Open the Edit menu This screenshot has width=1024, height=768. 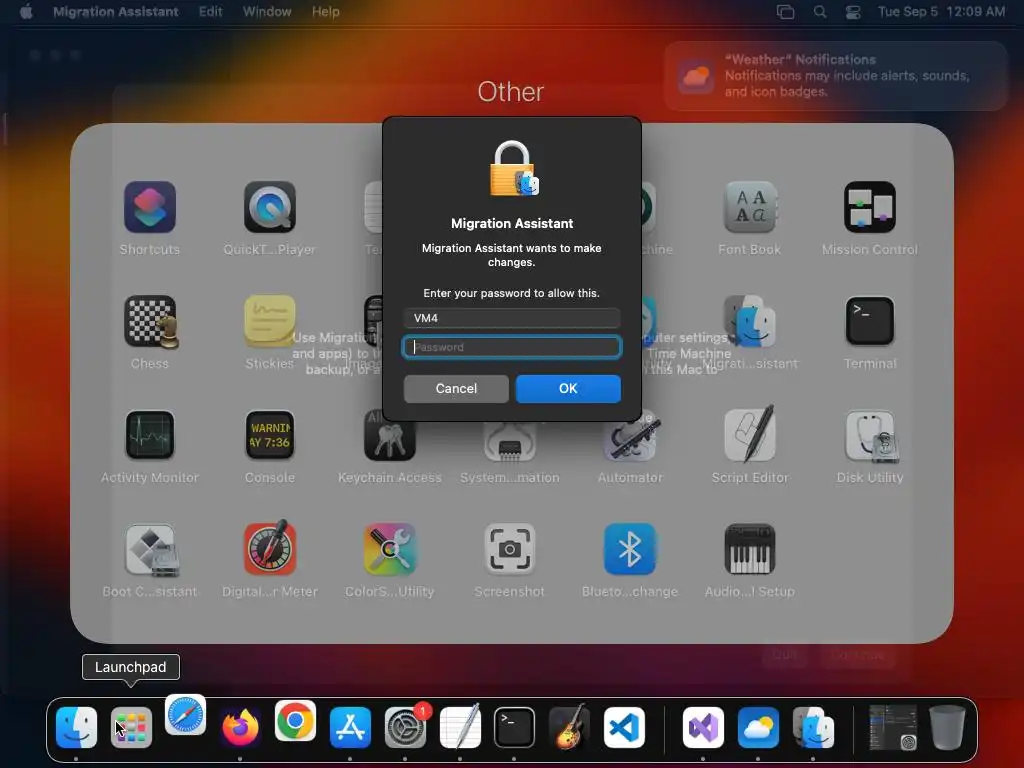pos(210,12)
